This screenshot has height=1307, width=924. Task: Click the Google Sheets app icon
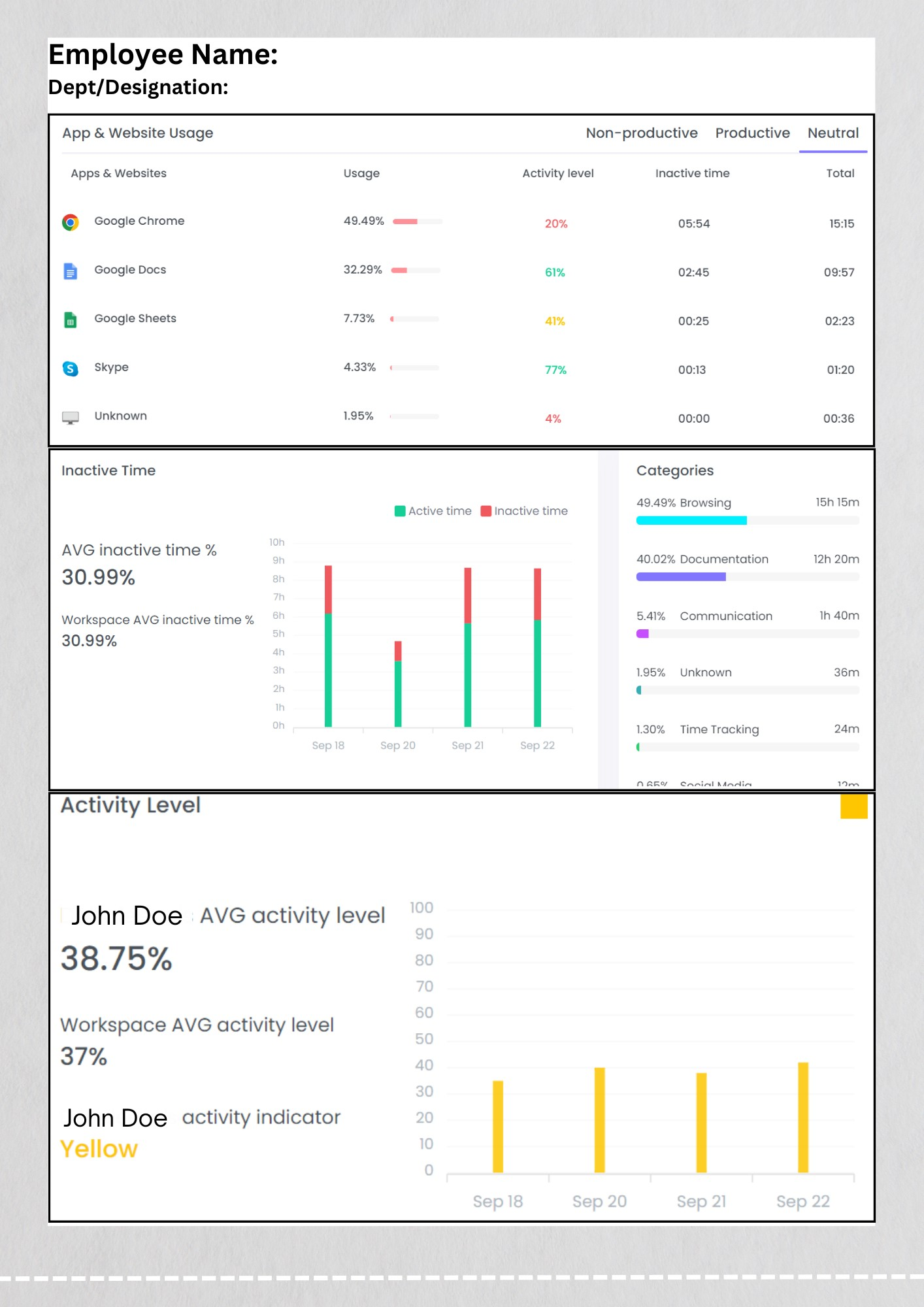point(71,320)
